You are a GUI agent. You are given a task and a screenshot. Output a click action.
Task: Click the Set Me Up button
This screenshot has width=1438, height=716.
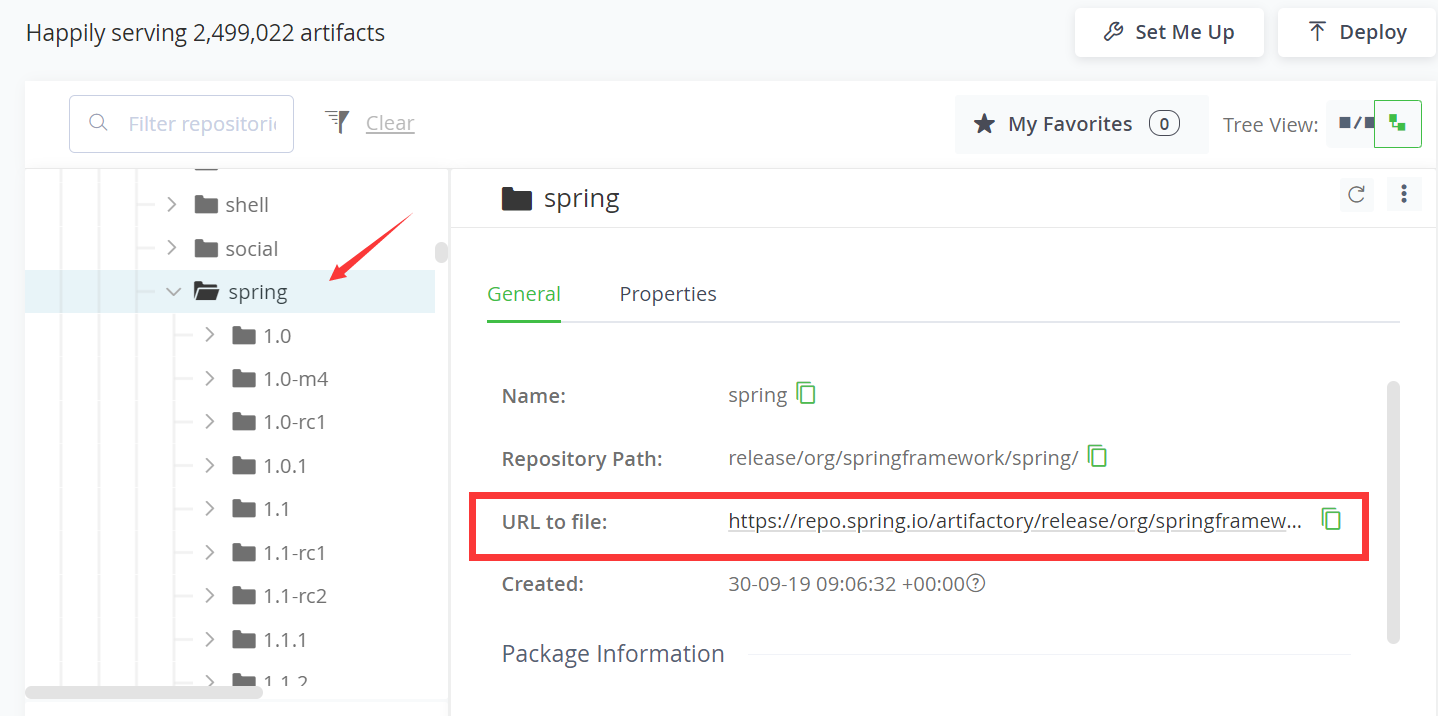[1169, 32]
